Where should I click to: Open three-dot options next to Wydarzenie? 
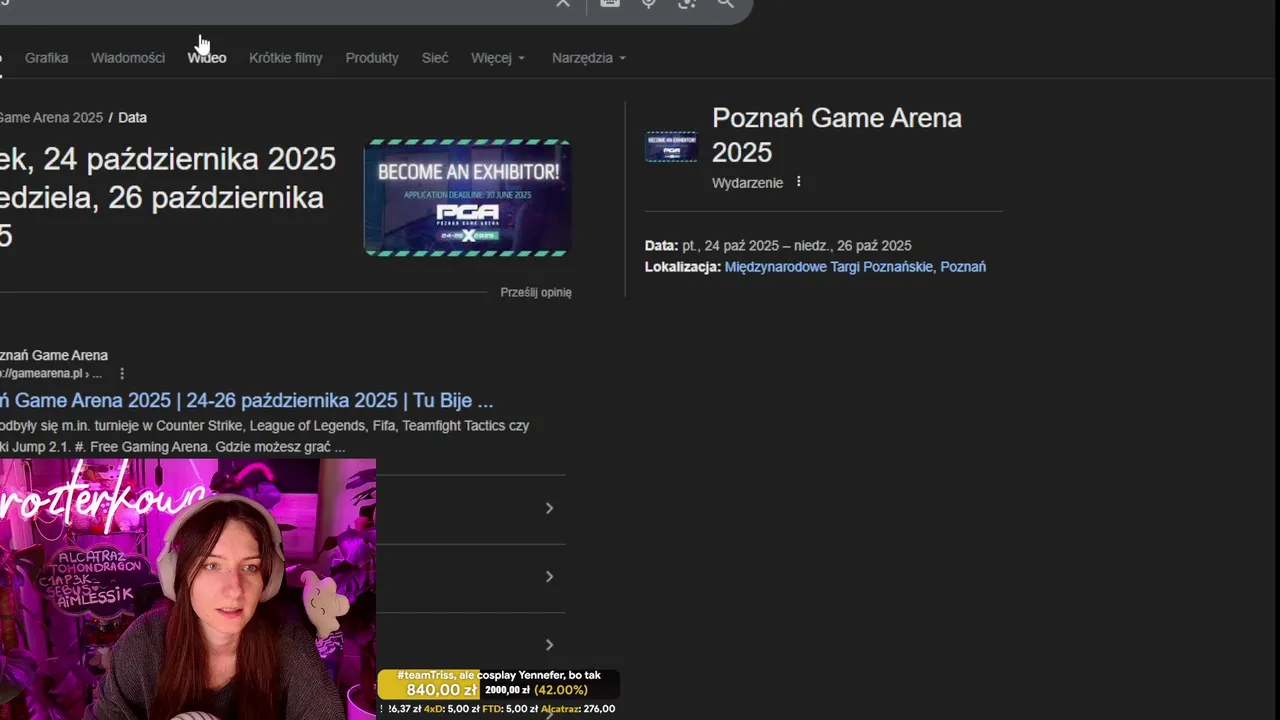pos(798,182)
